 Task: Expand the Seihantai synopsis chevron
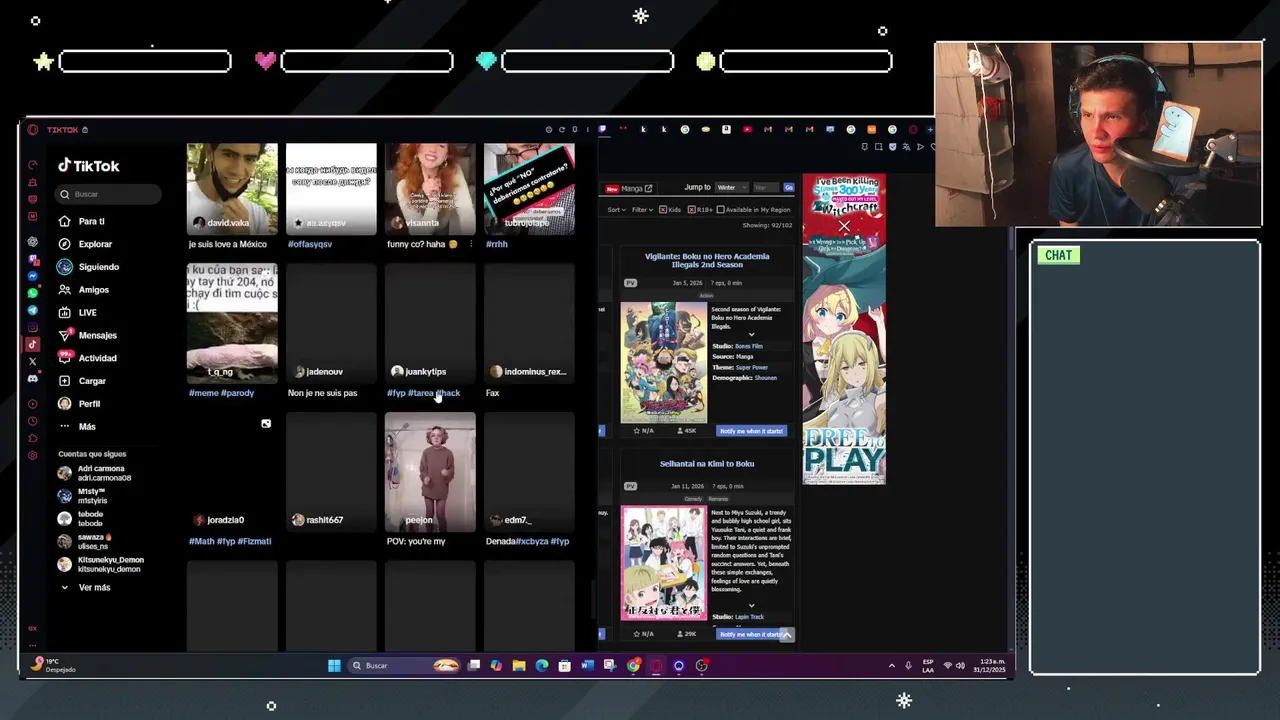(751, 605)
